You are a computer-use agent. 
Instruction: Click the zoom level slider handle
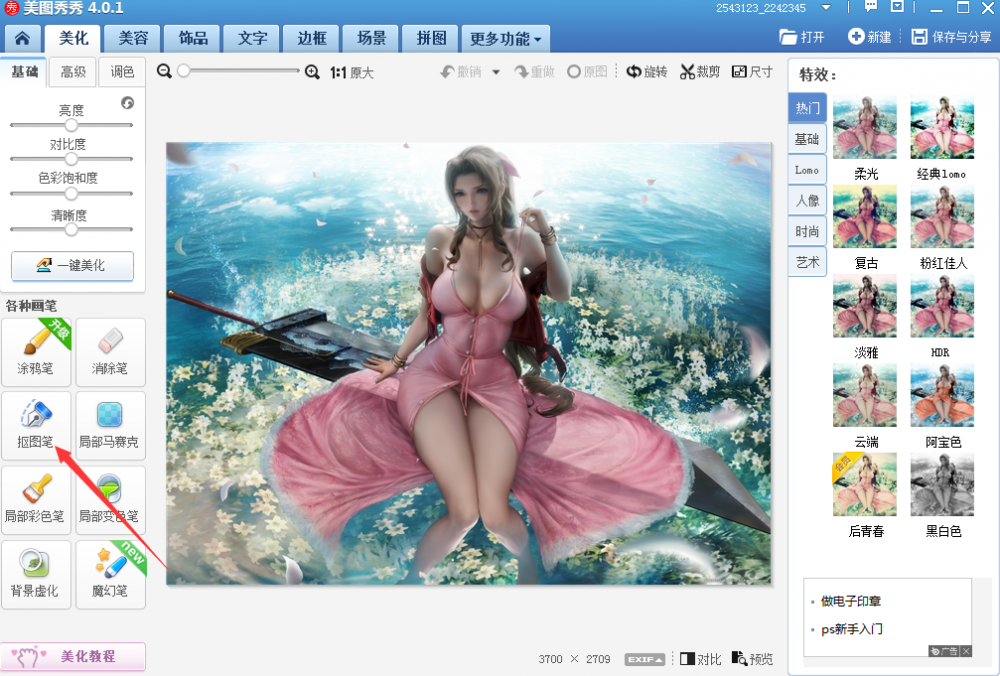184,71
